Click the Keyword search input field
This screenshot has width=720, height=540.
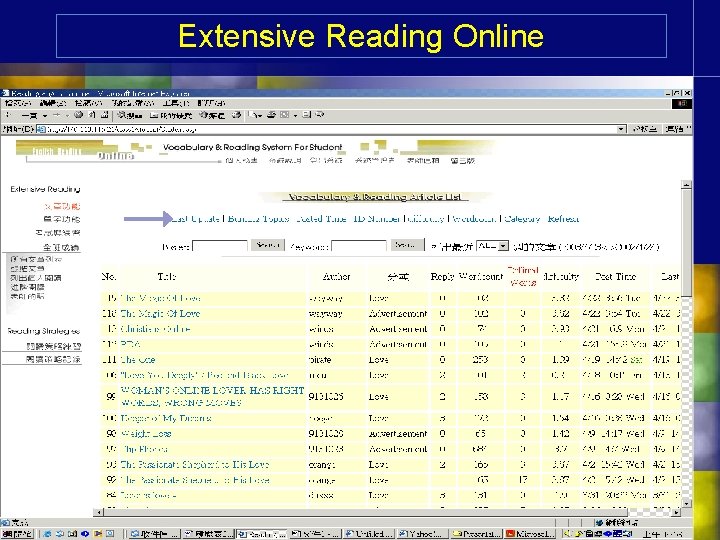(x=359, y=246)
